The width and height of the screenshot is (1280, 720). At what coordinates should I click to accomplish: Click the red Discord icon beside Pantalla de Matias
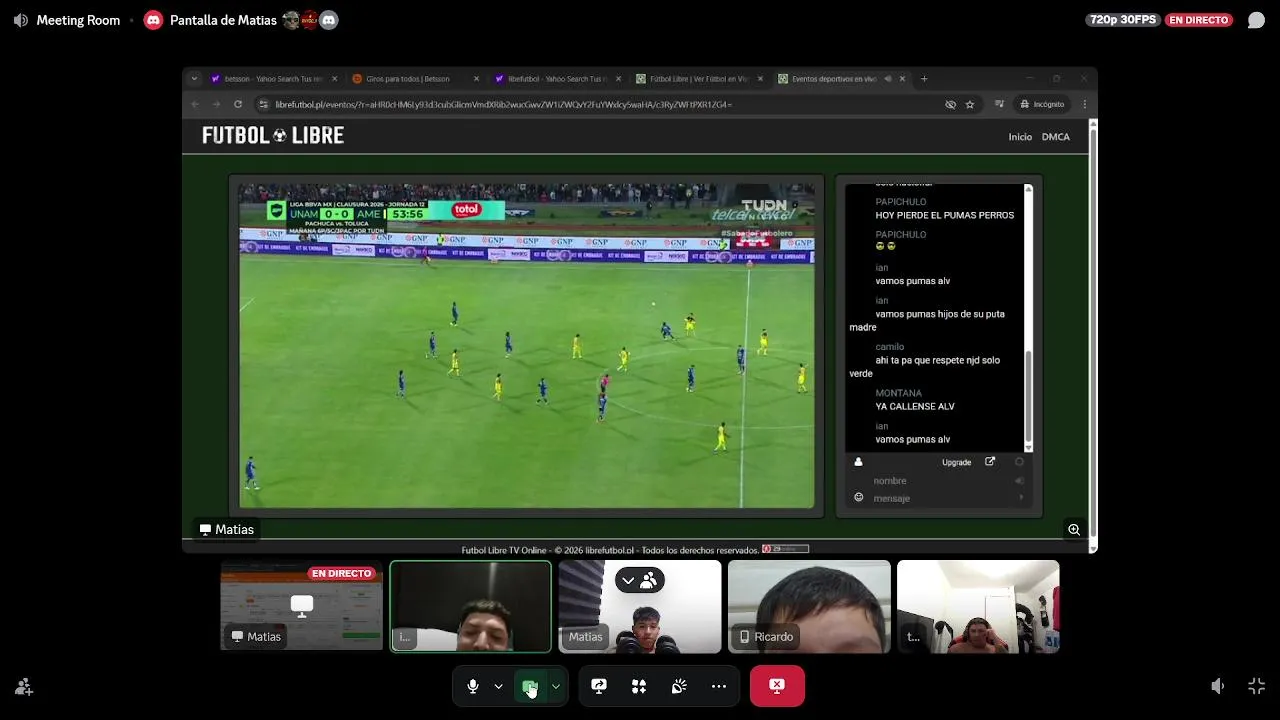coord(153,20)
